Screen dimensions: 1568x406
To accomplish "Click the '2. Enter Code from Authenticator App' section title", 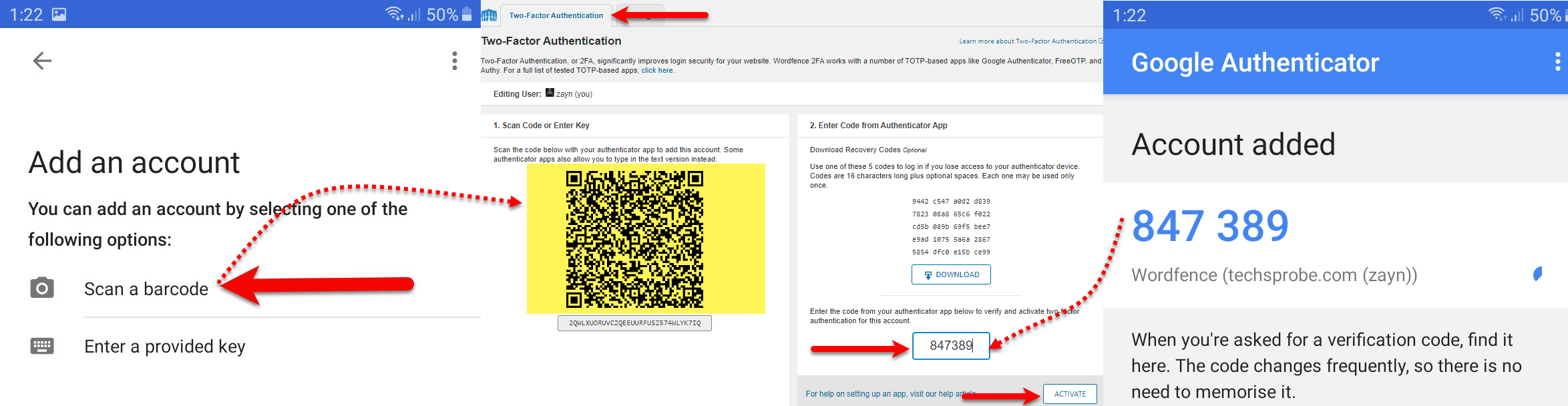I will 879,126.
